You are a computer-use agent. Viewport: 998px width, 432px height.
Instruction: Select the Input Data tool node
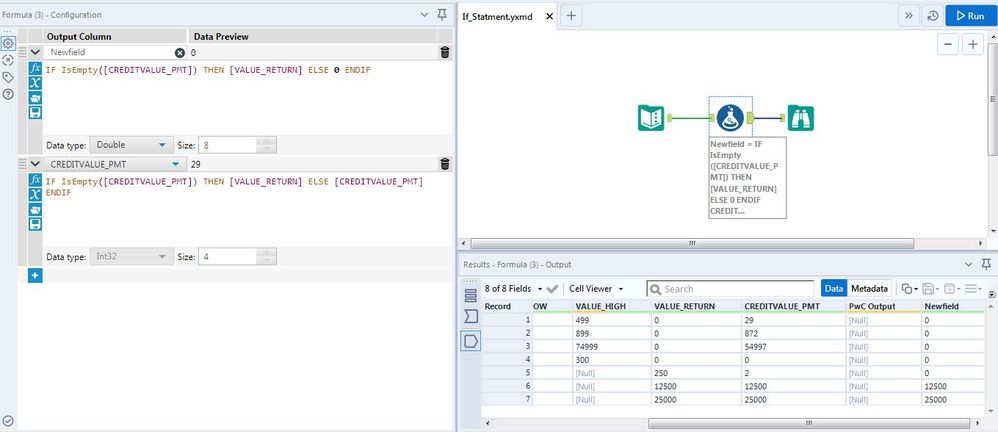651,118
